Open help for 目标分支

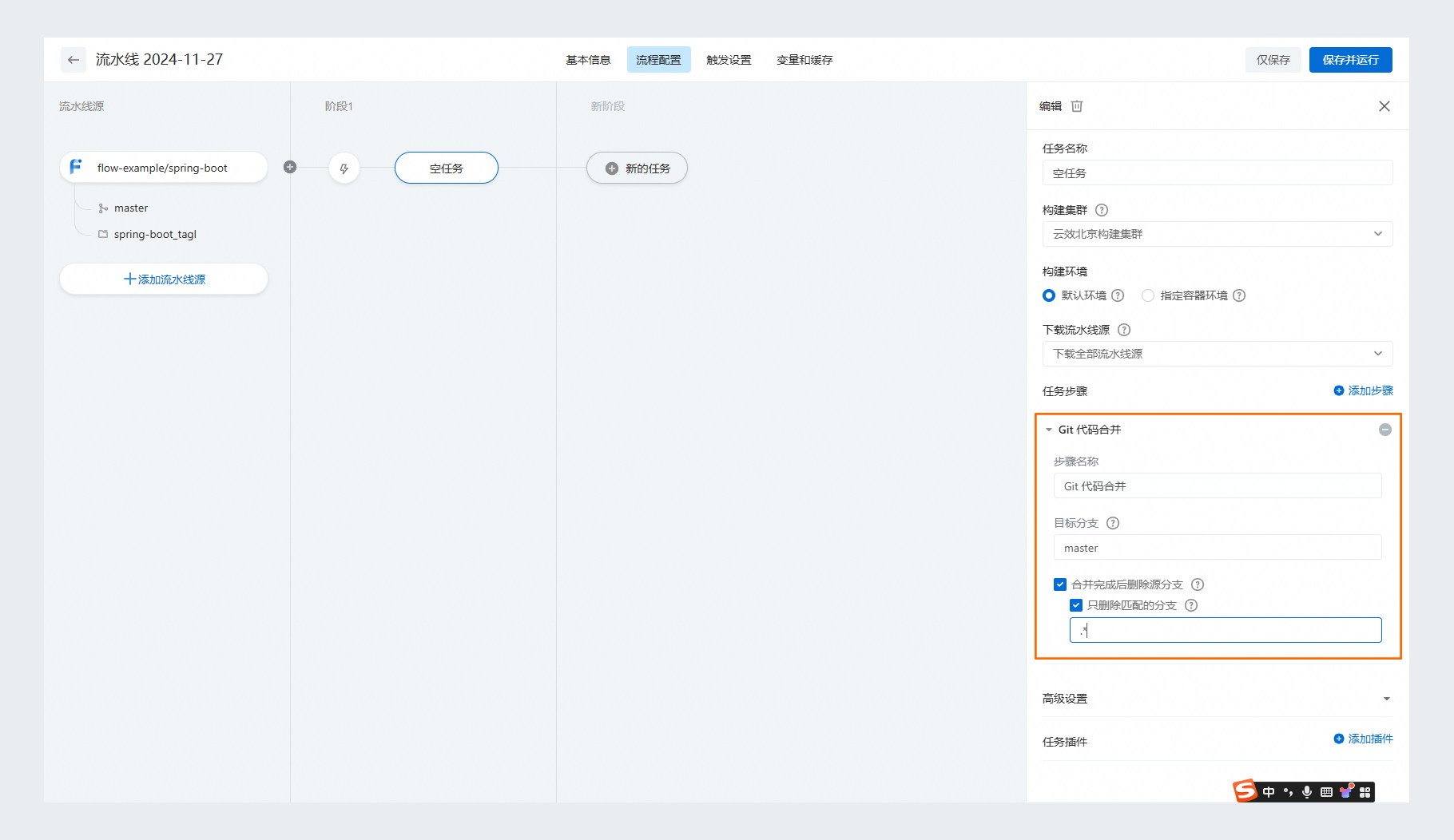click(1113, 523)
